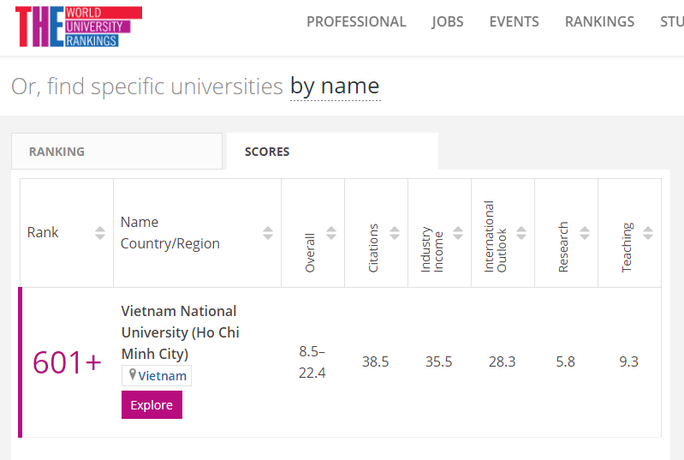Open the 'by name' search selector
The height and width of the screenshot is (460, 684).
coord(335,87)
